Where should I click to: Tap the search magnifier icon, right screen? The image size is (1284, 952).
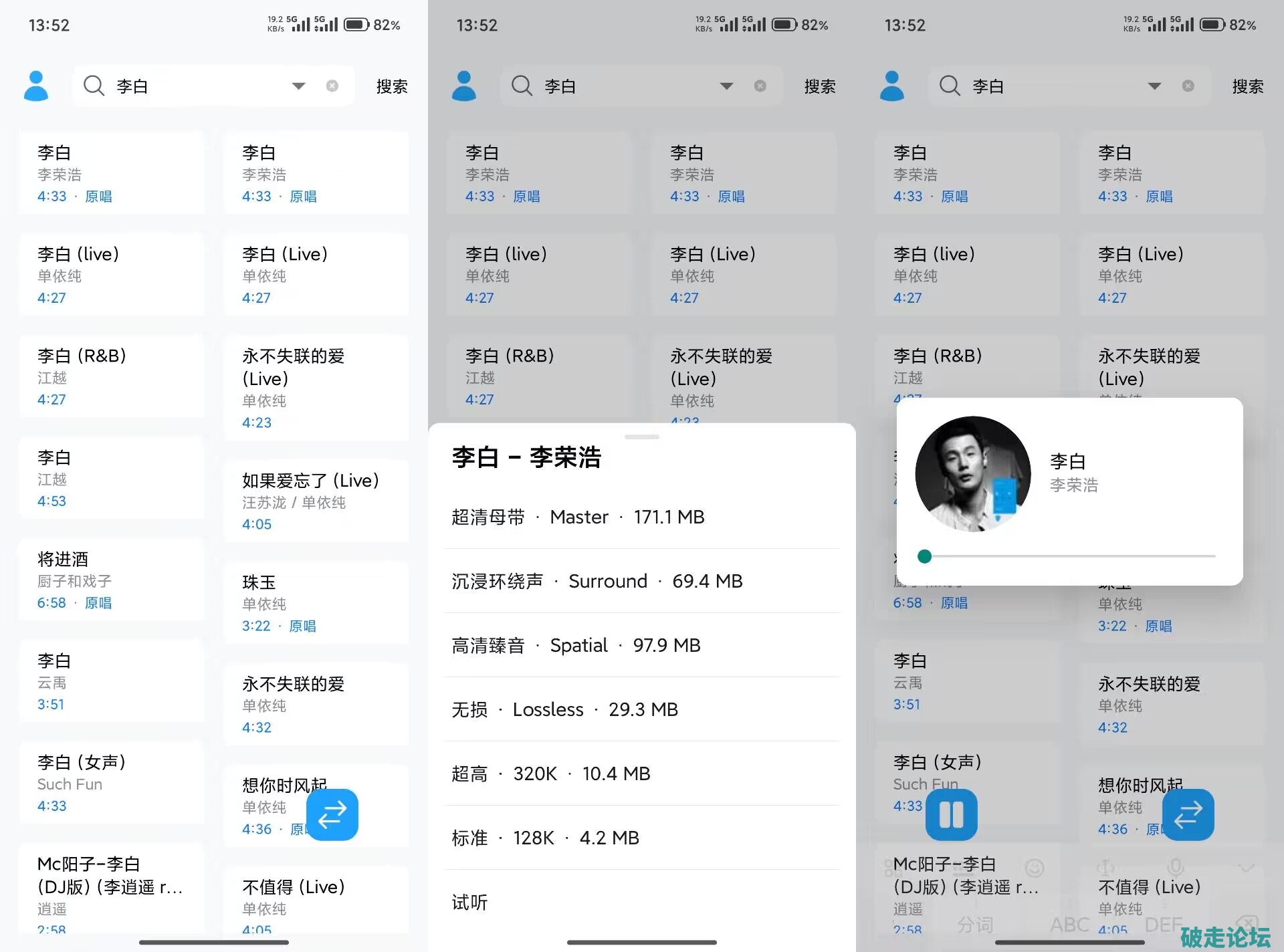(950, 86)
